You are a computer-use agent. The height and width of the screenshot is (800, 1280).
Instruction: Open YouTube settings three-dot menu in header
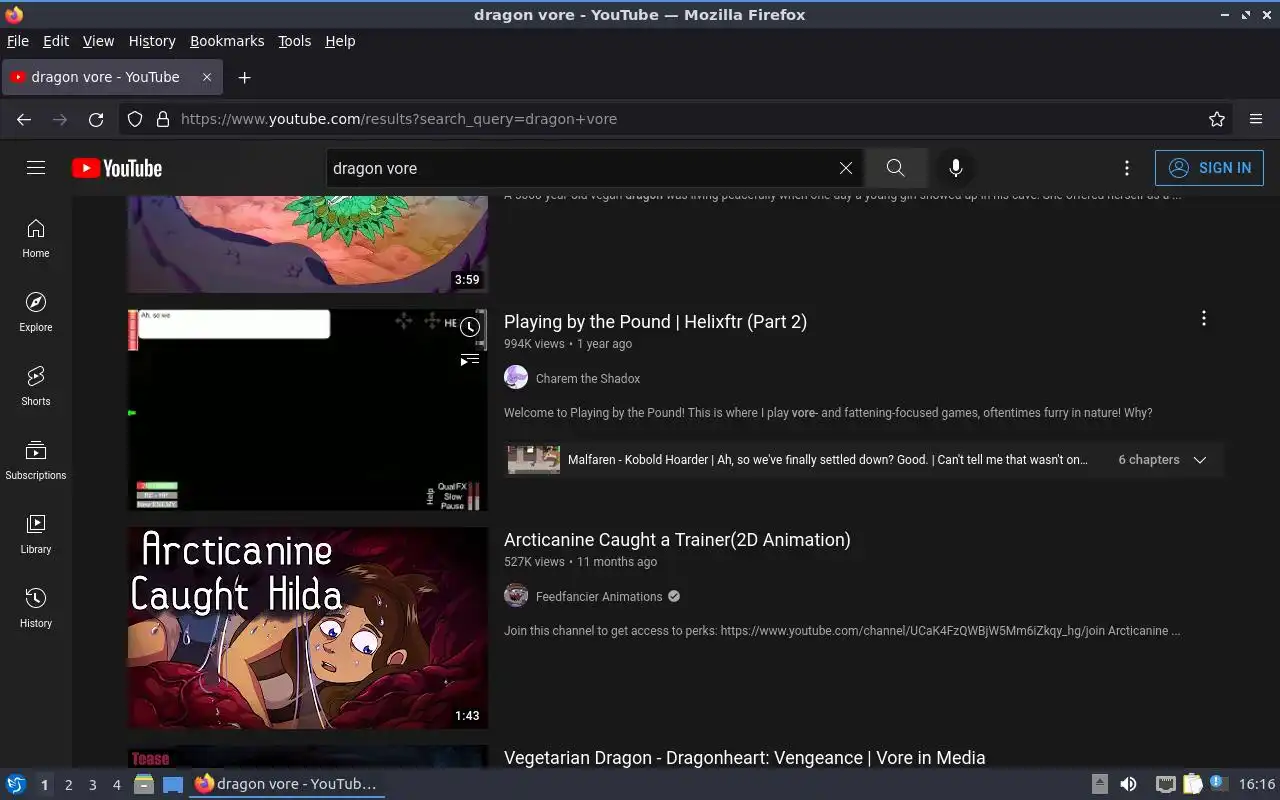pyautogui.click(x=1127, y=168)
